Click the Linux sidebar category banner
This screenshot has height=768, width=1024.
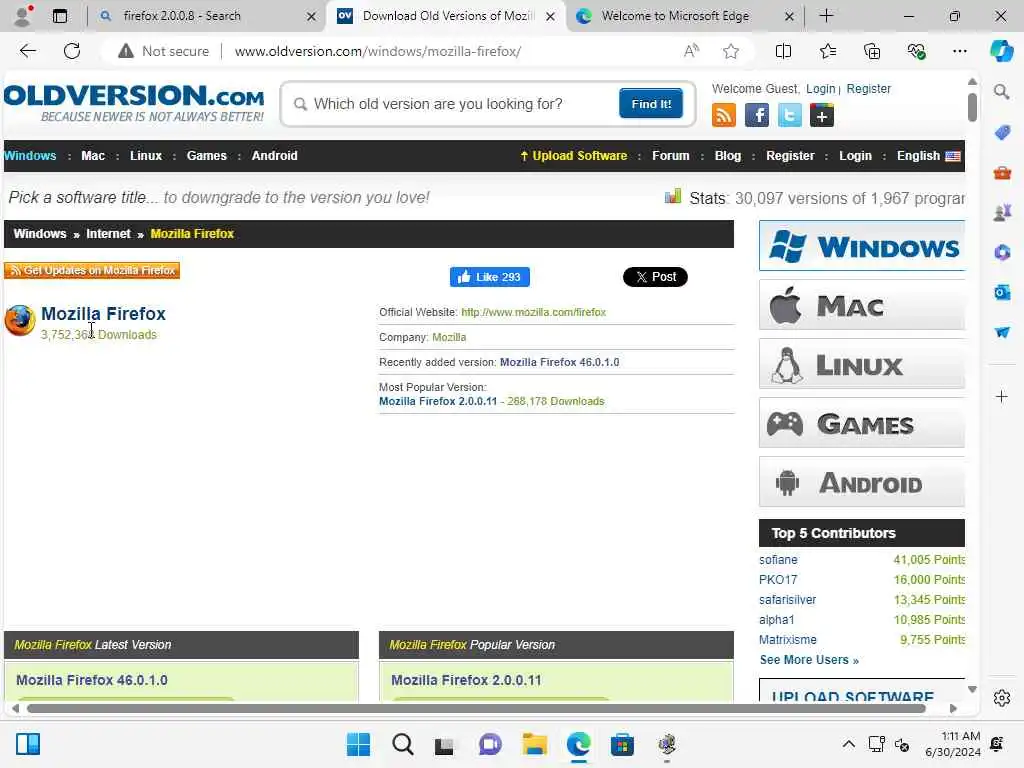(861, 364)
